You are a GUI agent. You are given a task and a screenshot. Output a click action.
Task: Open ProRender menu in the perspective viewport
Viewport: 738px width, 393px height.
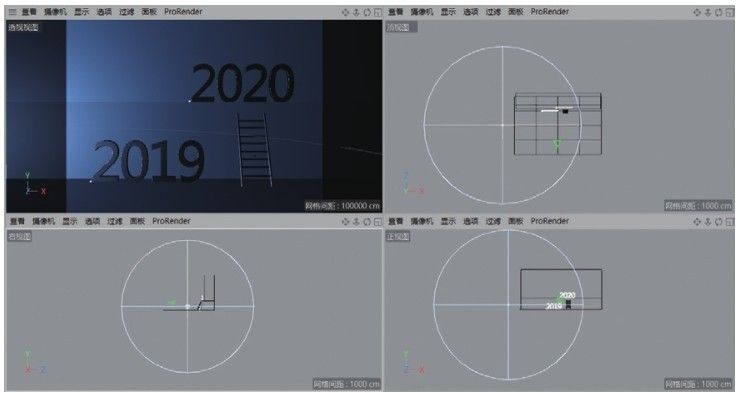183,12
